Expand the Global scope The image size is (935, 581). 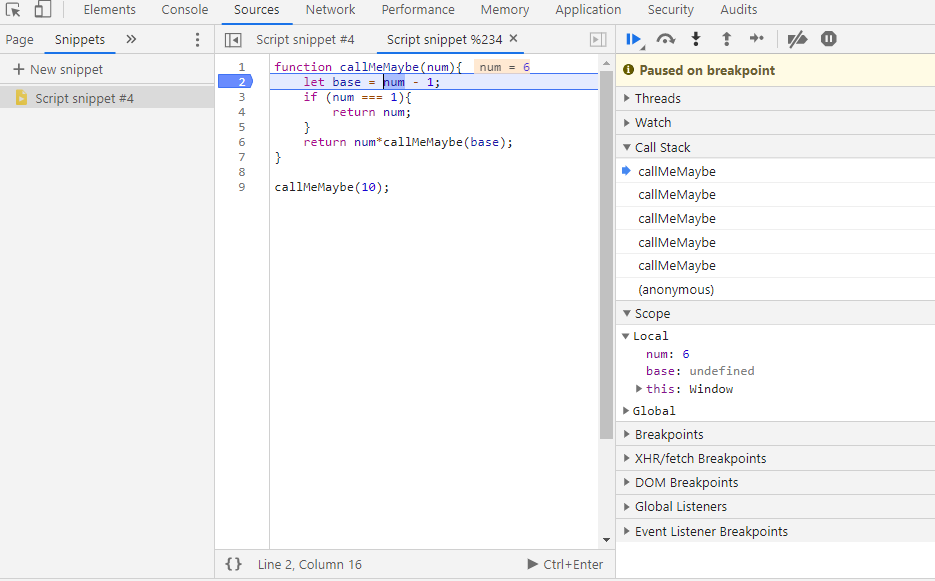pos(648,411)
